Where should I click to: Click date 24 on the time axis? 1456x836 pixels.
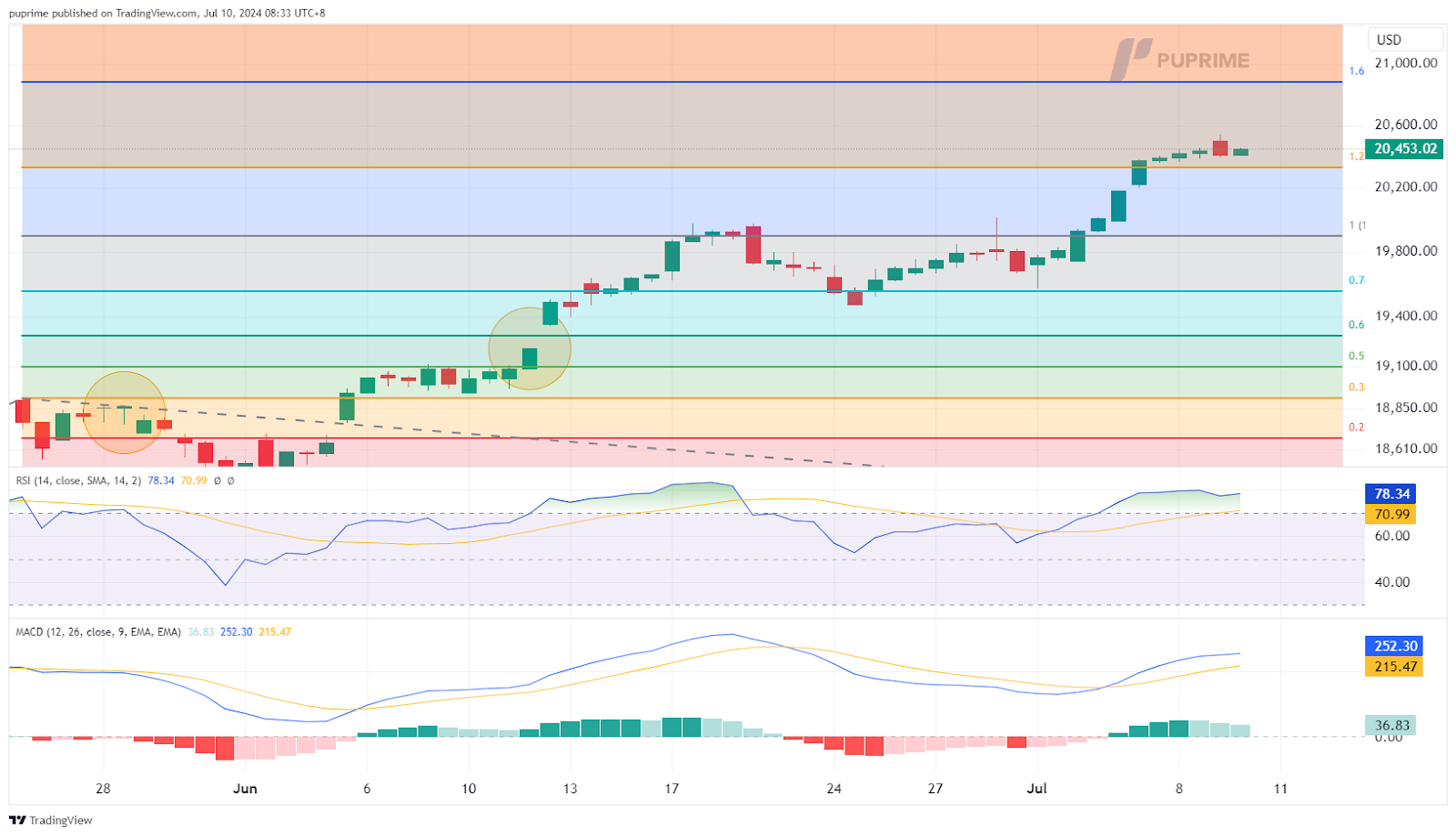pos(834,789)
